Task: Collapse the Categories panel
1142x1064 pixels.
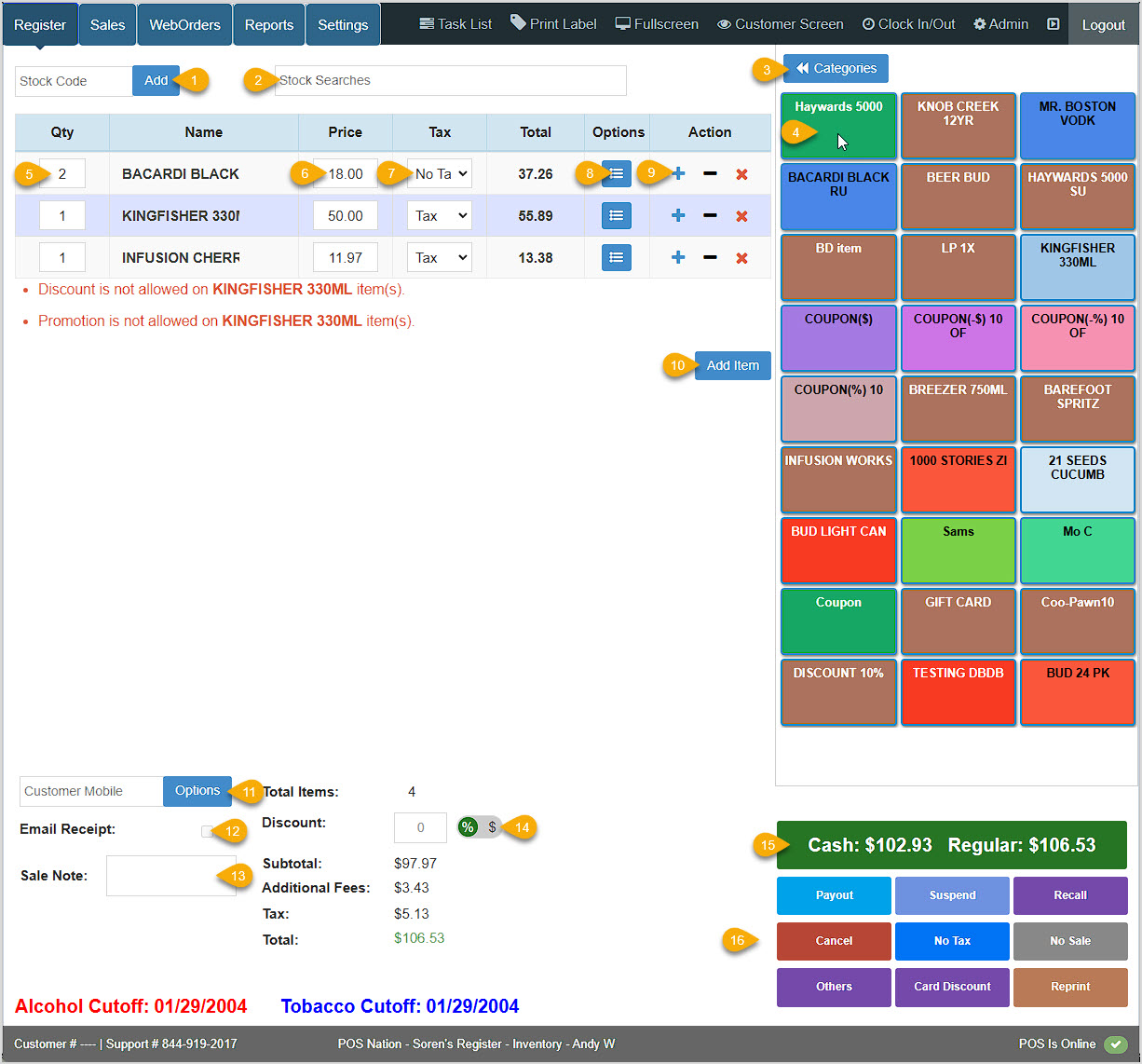Action: pos(836,68)
